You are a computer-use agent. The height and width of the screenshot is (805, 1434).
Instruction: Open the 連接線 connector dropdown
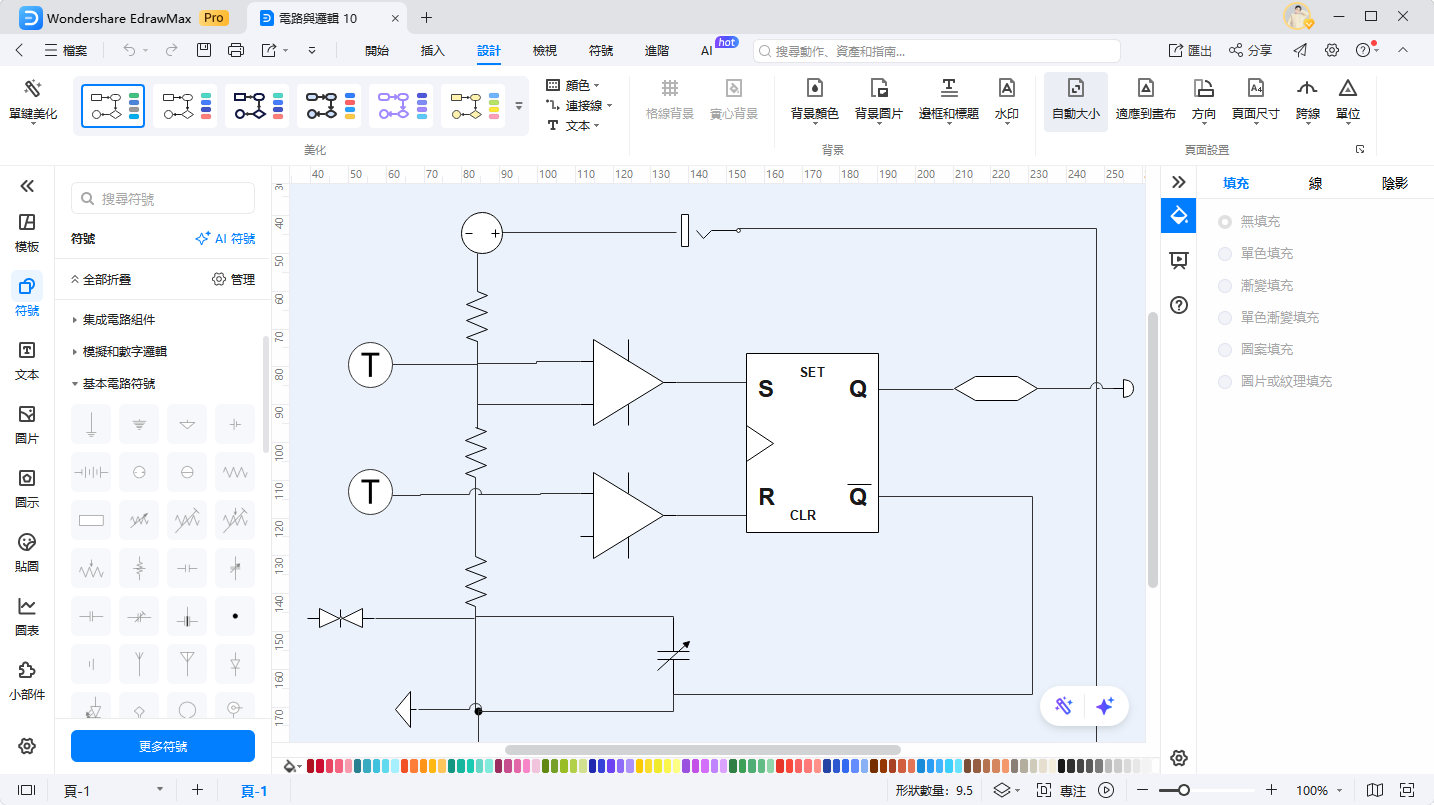click(x=580, y=105)
